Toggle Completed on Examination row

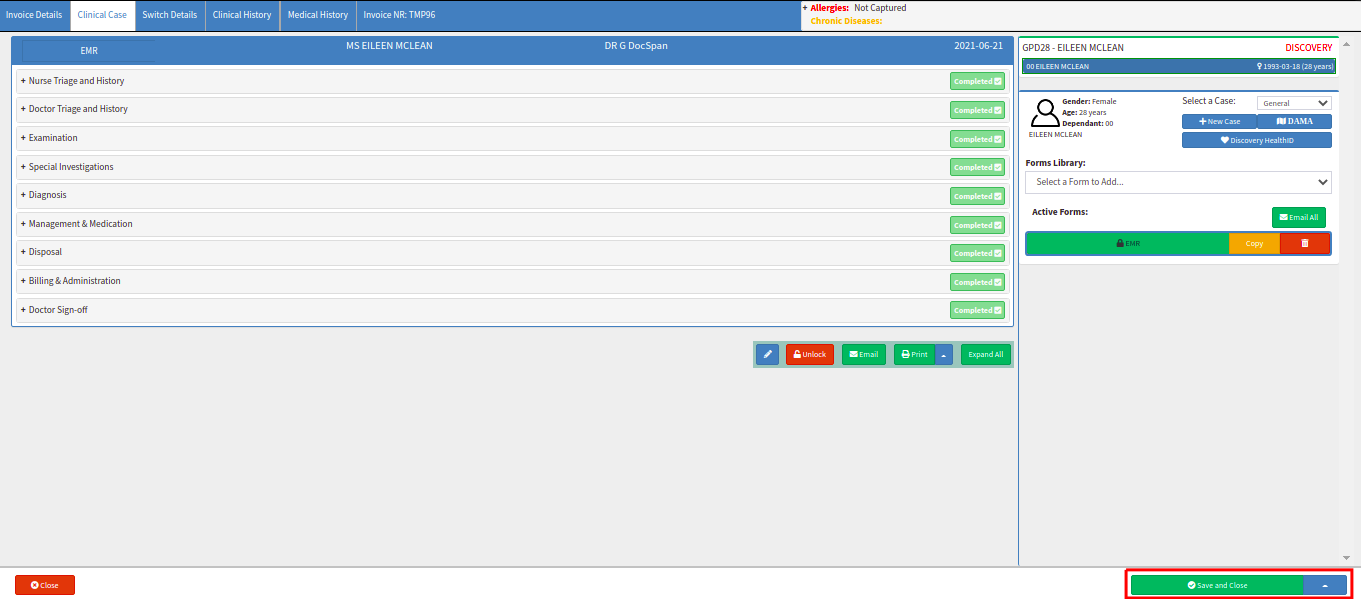[977, 139]
